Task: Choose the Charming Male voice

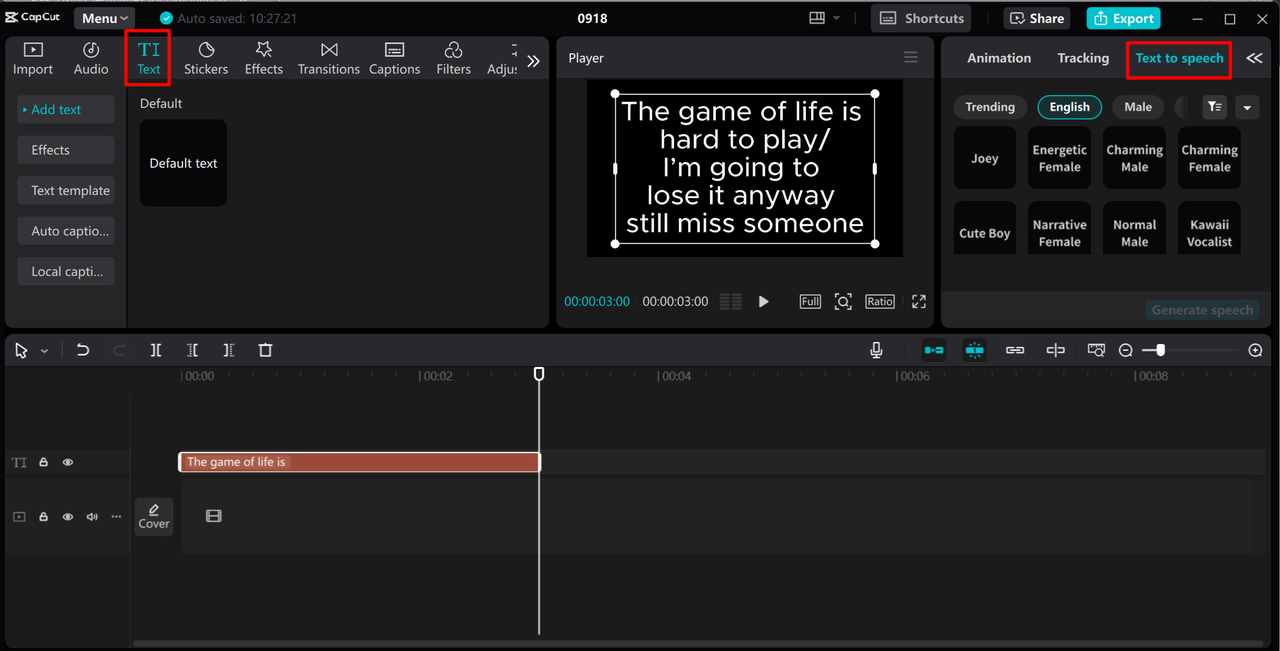Action: pyautogui.click(x=1134, y=158)
